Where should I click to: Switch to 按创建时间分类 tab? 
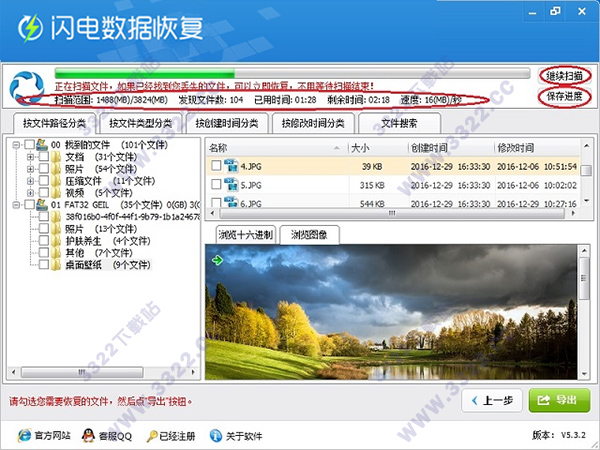coord(227,123)
